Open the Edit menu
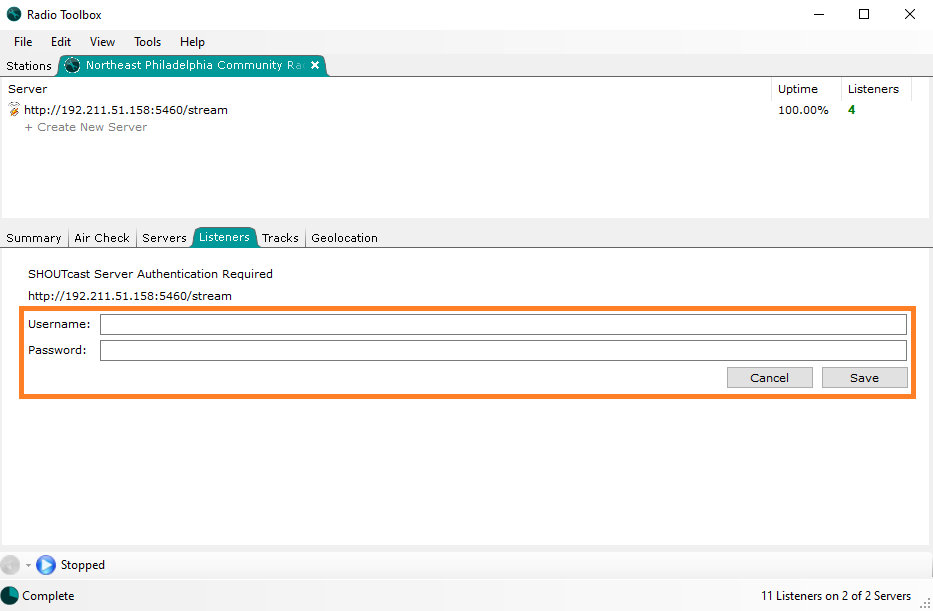 click(x=61, y=42)
